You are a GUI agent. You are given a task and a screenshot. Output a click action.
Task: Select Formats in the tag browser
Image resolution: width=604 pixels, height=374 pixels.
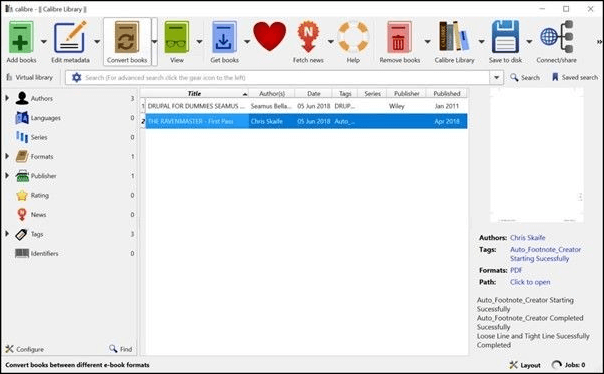tap(42, 156)
